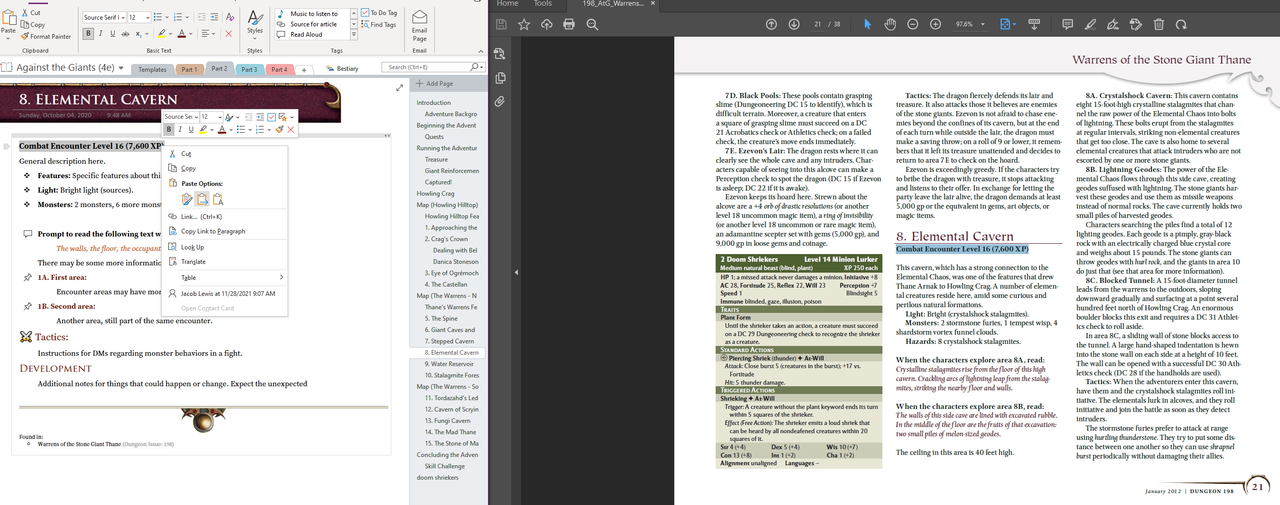Open the Acrobat zoom percentage dropdown

click(x=982, y=24)
